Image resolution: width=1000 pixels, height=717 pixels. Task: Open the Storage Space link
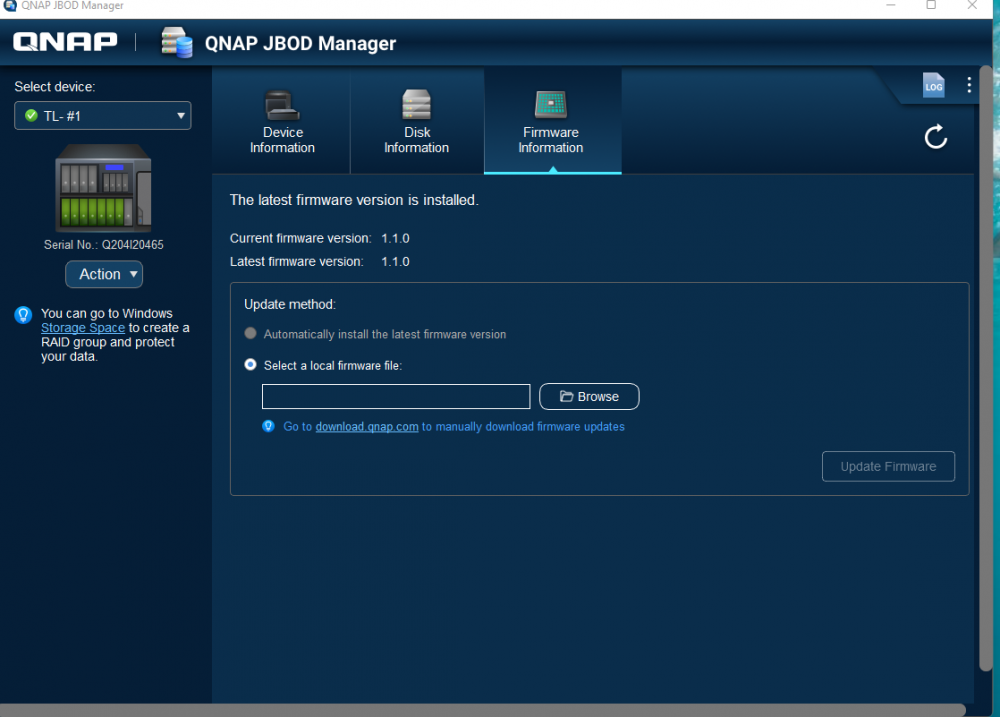(83, 328)
